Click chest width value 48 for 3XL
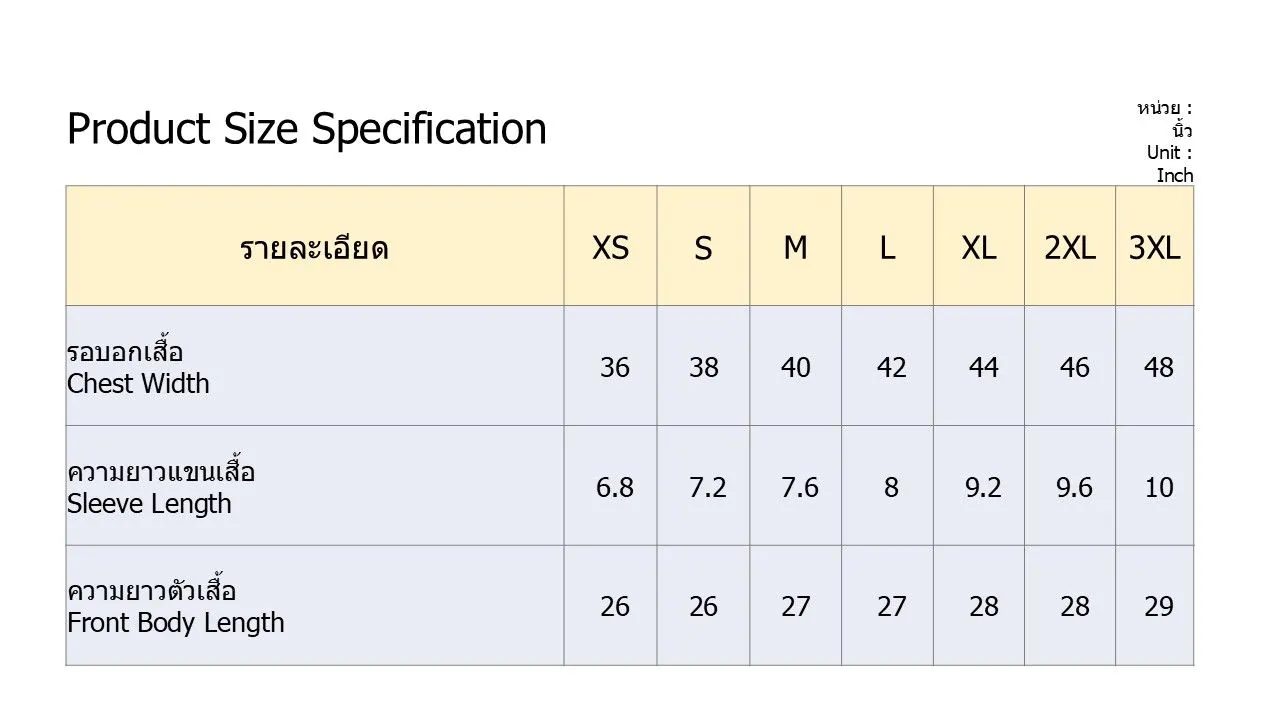Image resolution: width=1280 pixels, height=720 pixels. pyautogui.click(x=1158, y=368)
